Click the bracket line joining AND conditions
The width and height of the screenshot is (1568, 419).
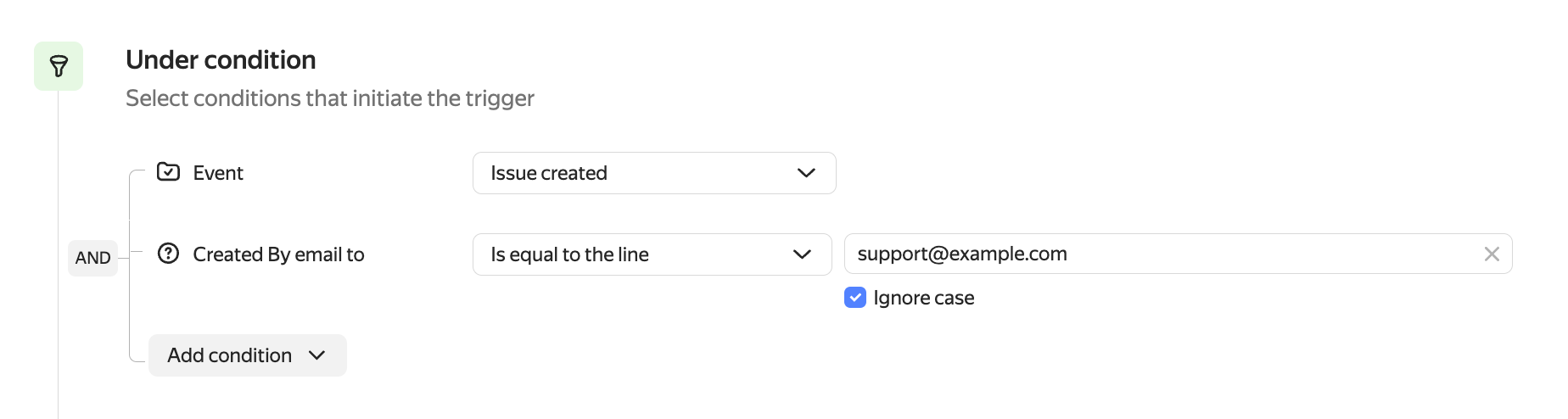[x=130, y=305]
